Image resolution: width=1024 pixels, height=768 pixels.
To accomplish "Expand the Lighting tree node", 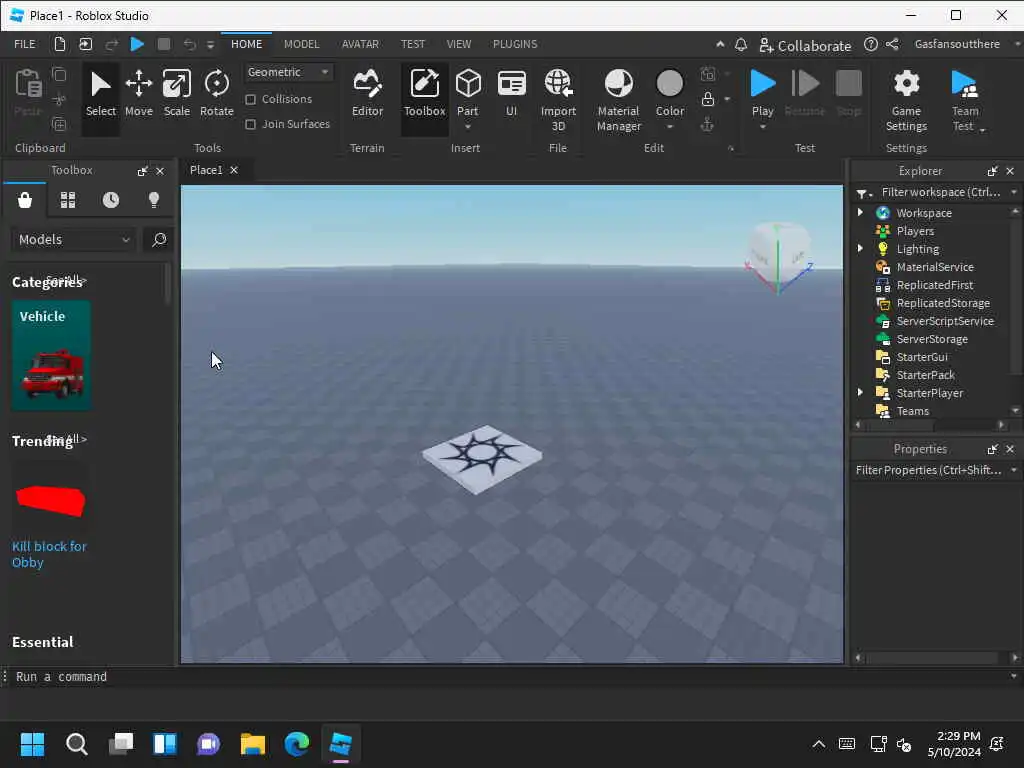I will click(x=860, y=249).
